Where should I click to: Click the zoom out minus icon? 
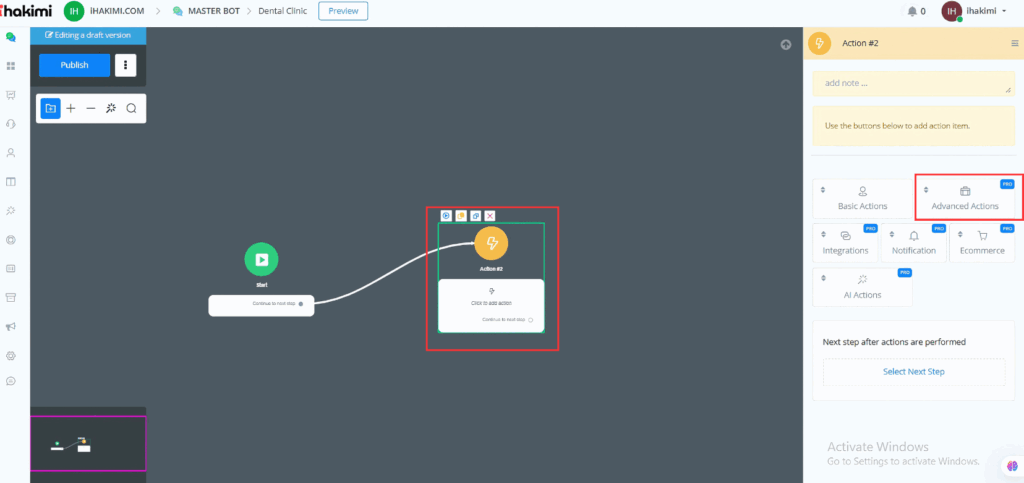(x=91, y=108)
